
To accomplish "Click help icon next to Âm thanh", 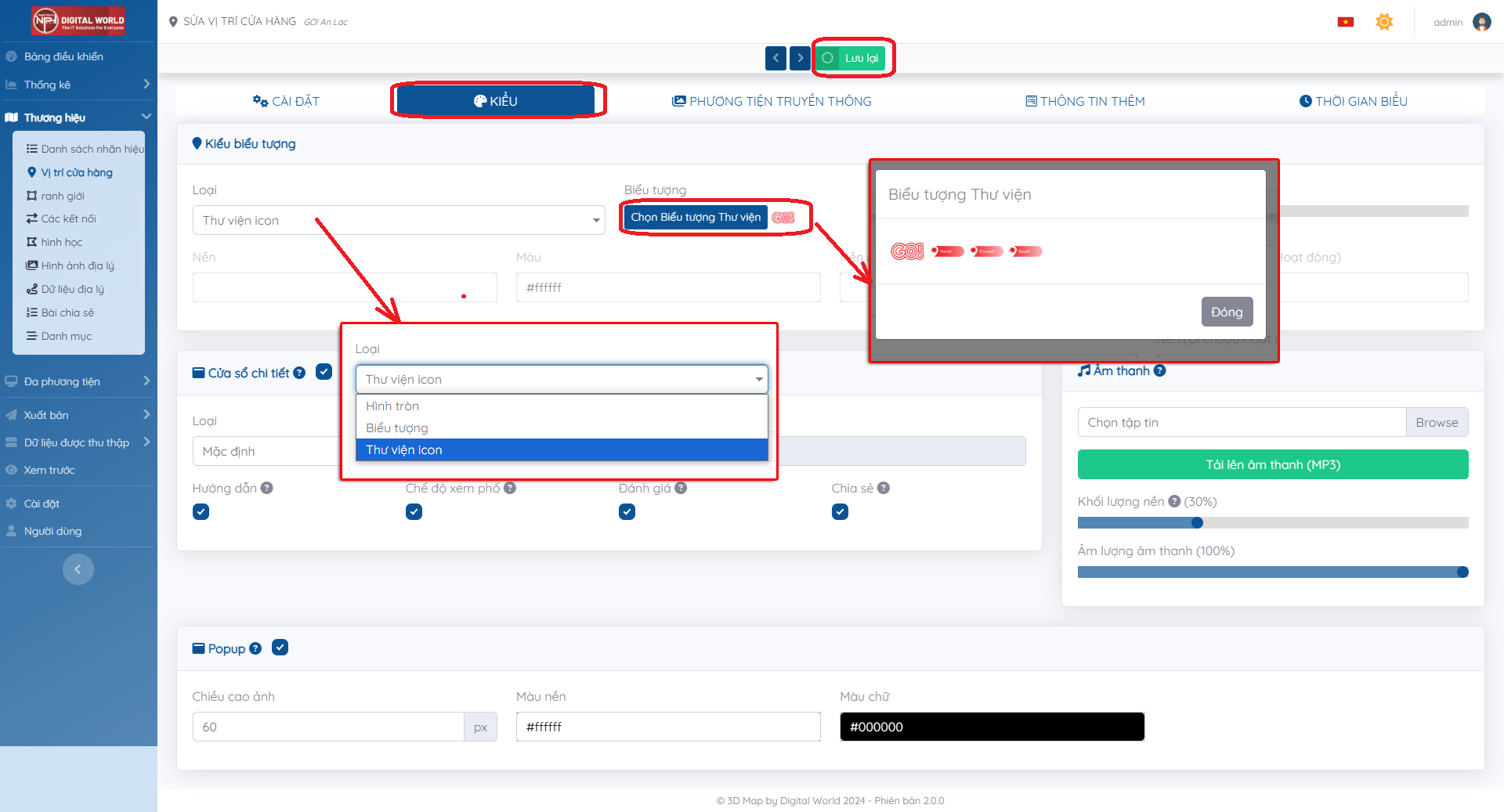I will 1160,371.
